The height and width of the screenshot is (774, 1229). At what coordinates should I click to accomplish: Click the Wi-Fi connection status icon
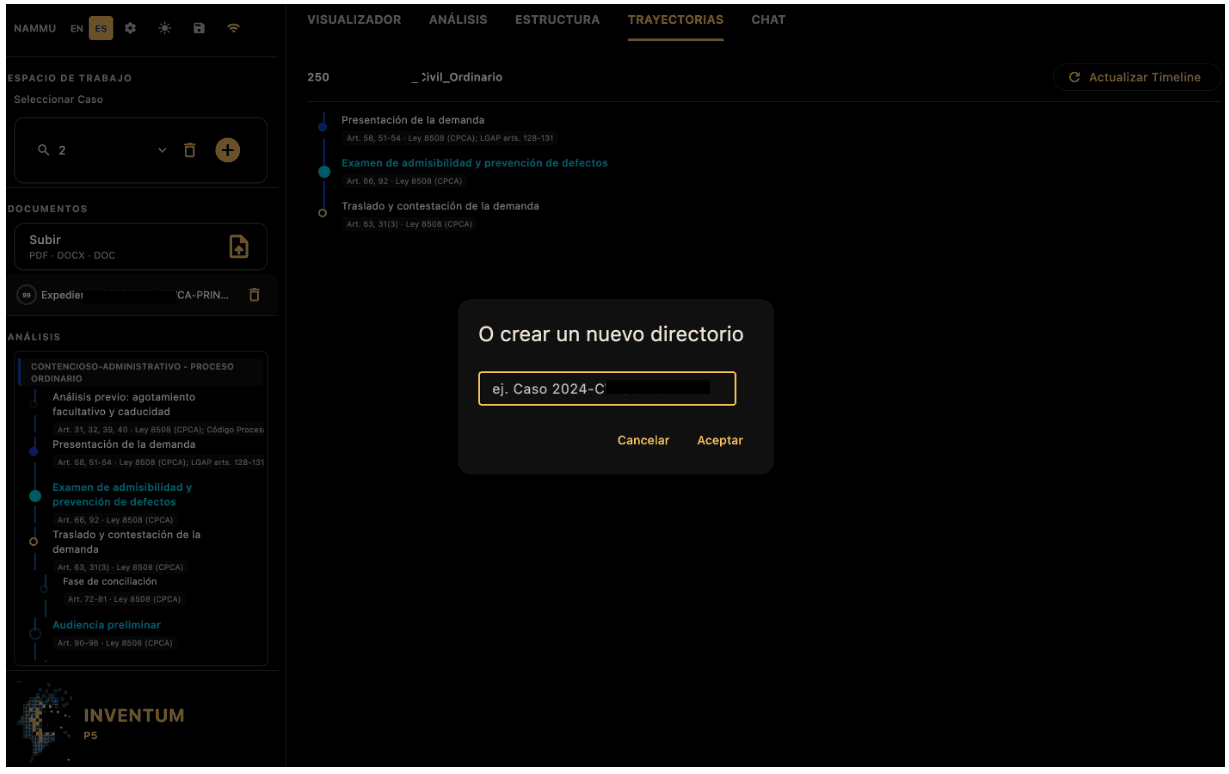233,28
